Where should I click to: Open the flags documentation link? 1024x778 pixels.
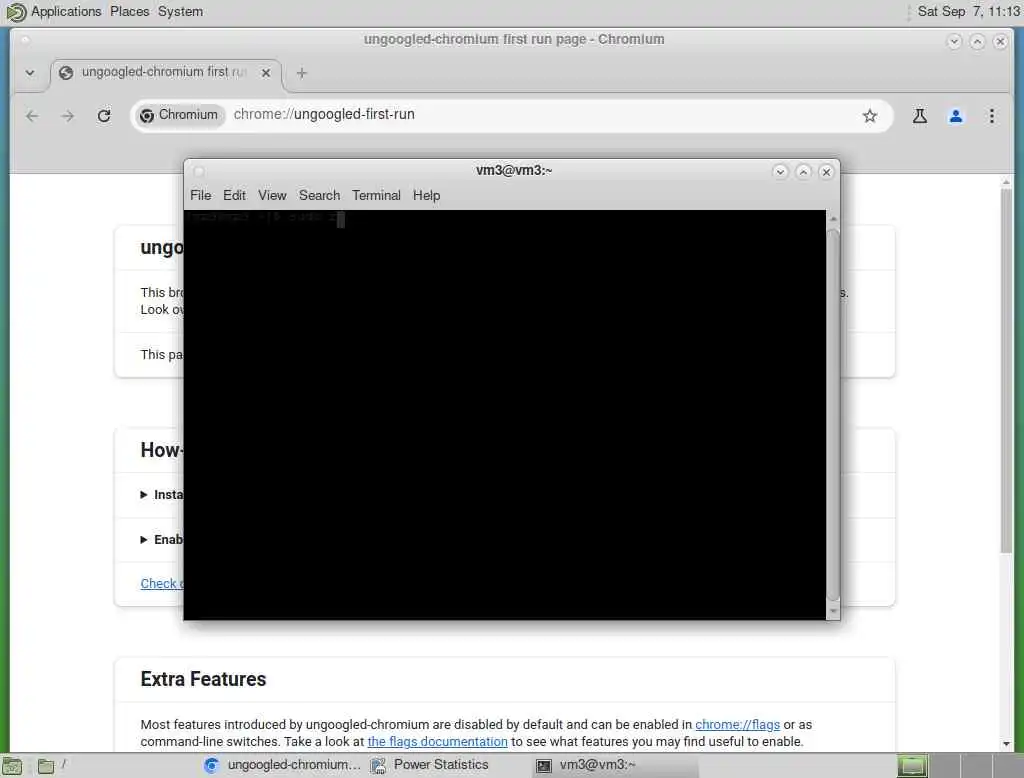click(437, 741)
